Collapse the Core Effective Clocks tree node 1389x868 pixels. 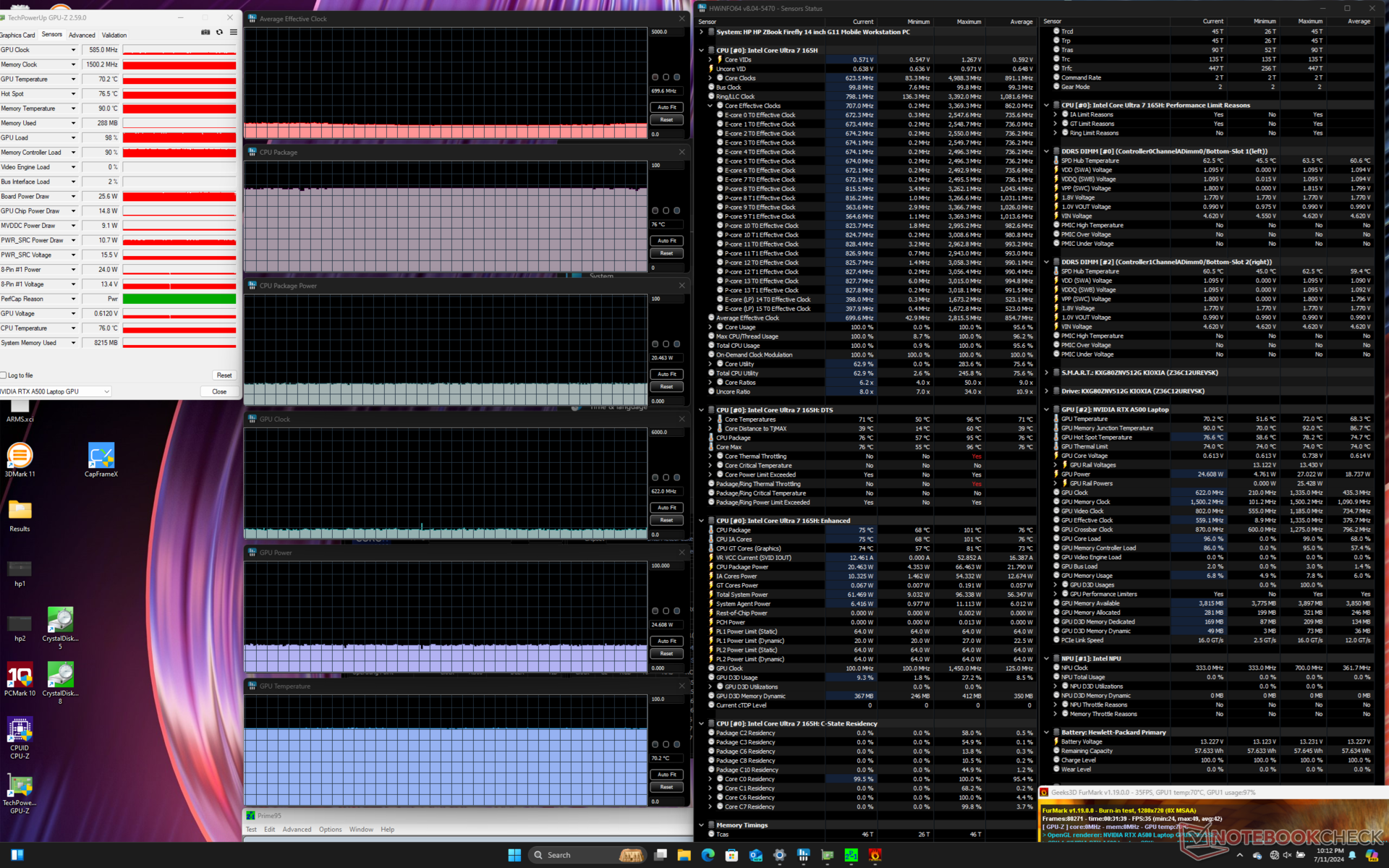click(x=710, y=106)
